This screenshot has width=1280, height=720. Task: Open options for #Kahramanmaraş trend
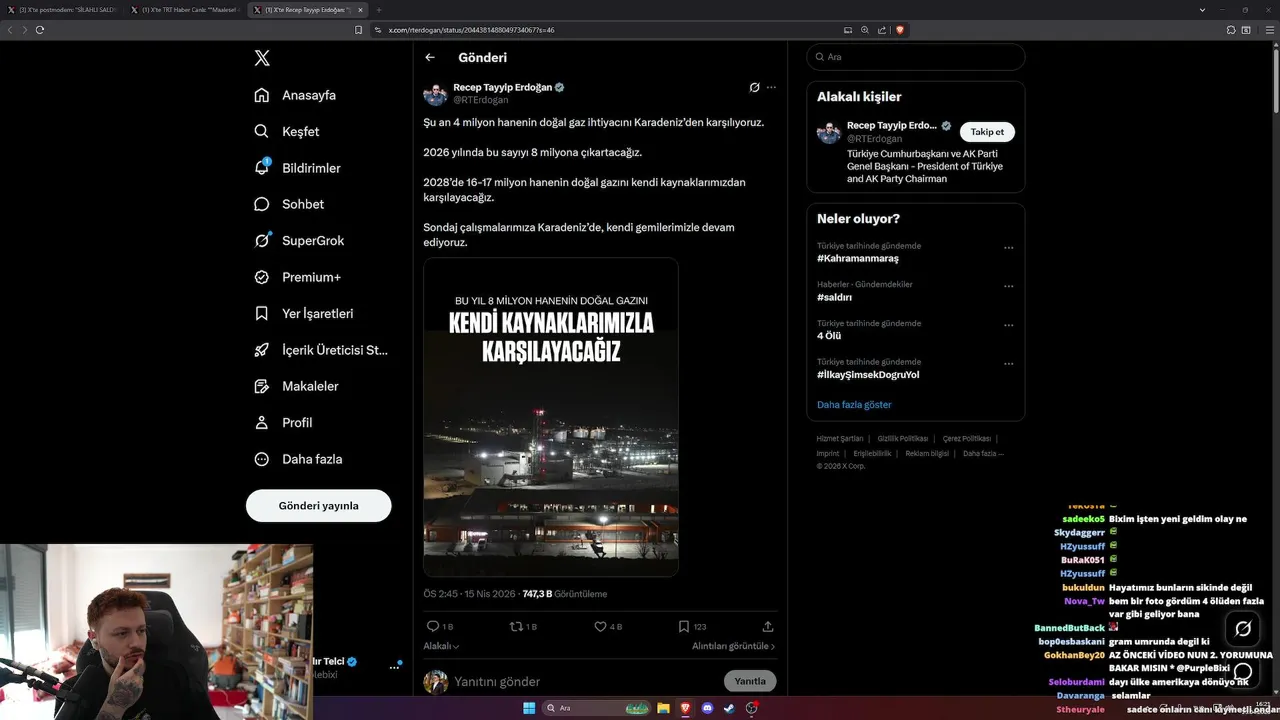click(x=1008, y=248)
